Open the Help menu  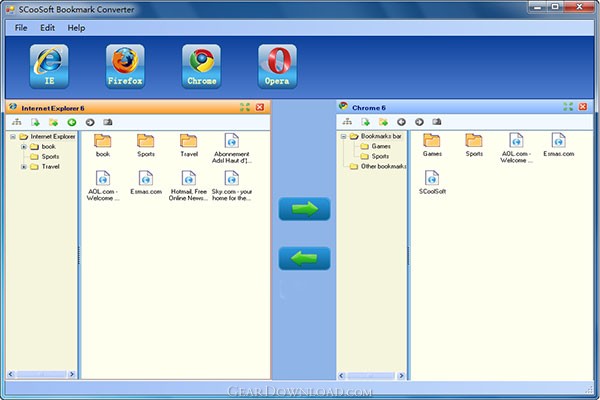[76, 28]
